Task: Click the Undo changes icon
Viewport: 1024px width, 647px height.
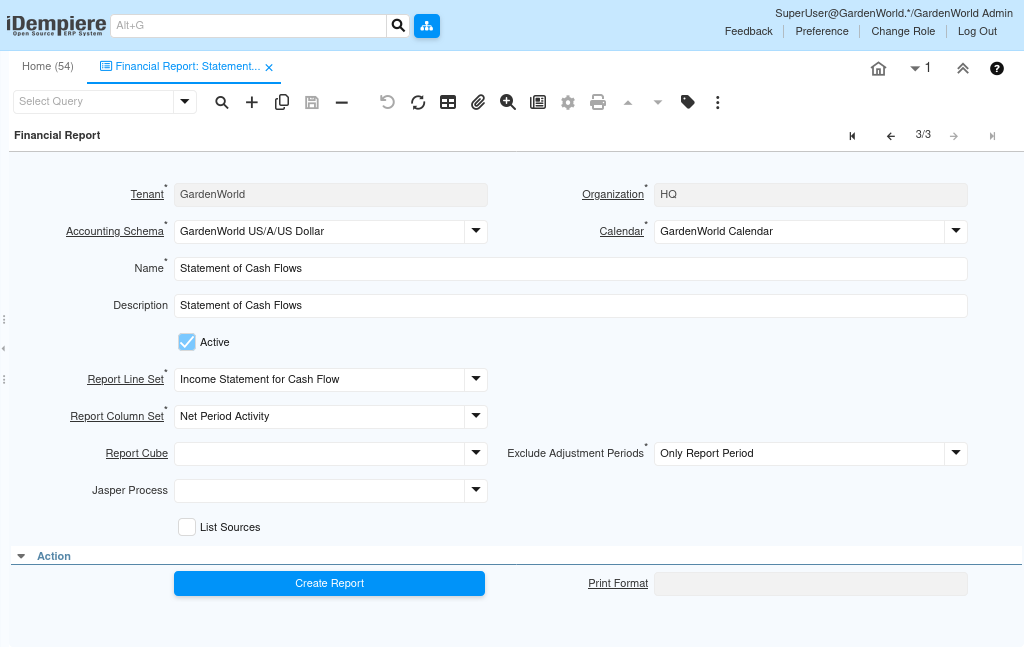Action: [387, 103]
